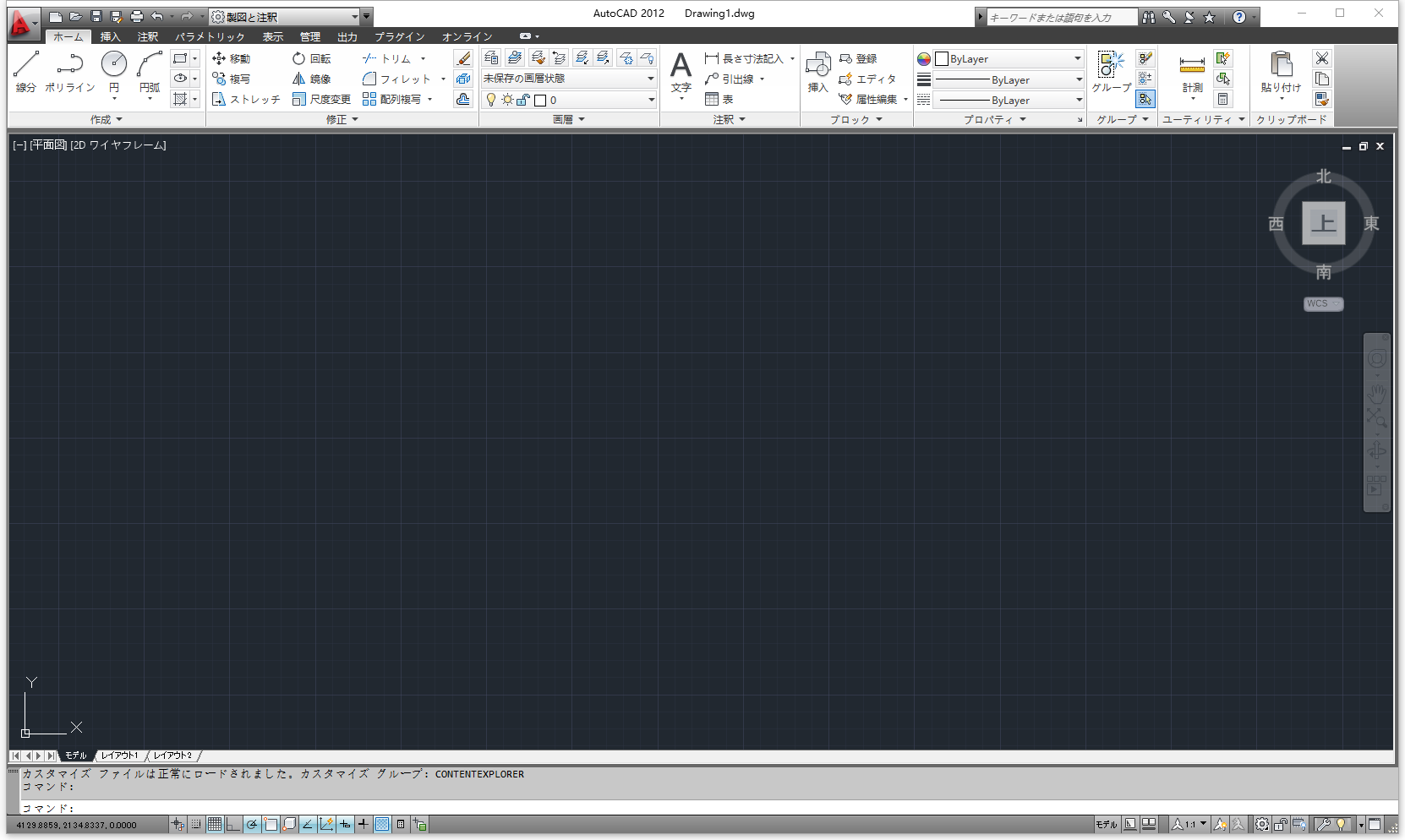Viewport: 1405px width, 840px height.
Task: Open the 製図と注釈 workspace dropdown
Action: [284, 17]
